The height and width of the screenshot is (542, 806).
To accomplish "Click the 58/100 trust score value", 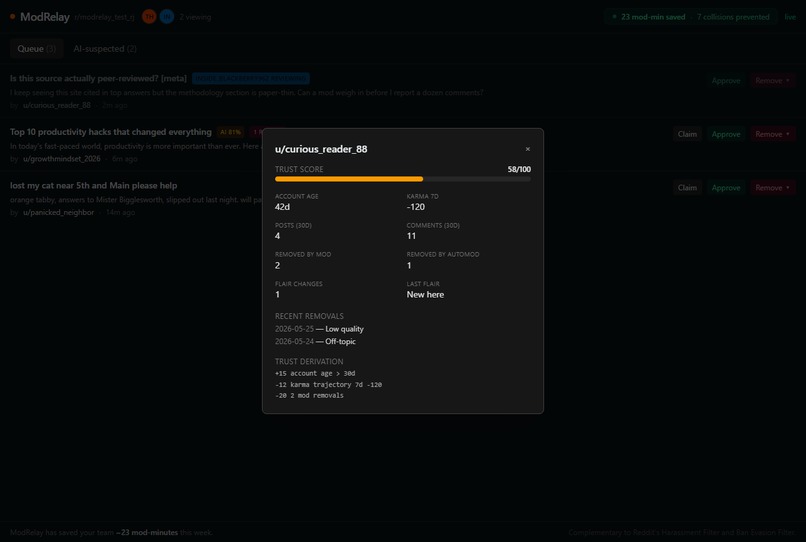I will pos(519,169).
